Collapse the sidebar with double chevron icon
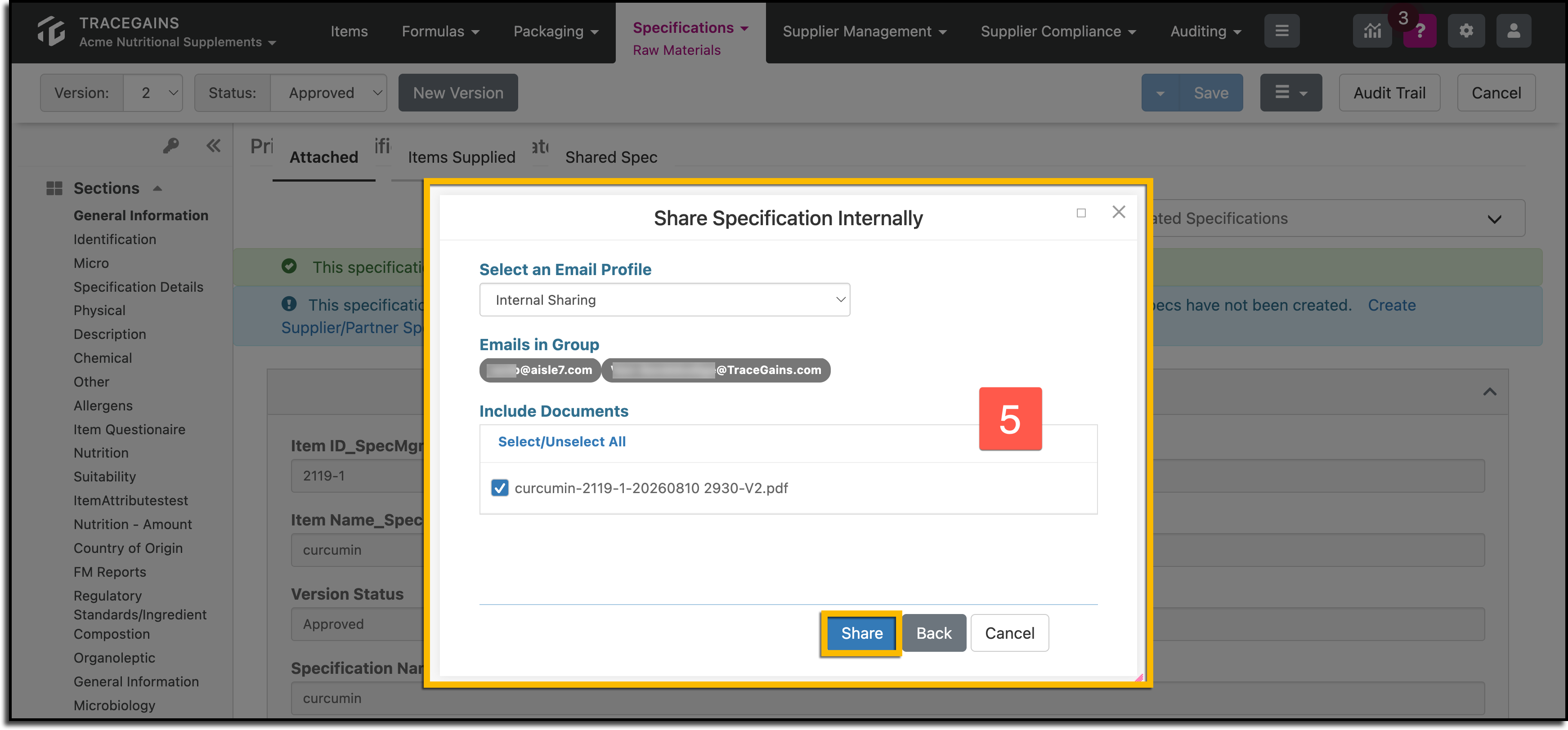The width and height of the screenshot is (1568, 730). pyautogui.click(x=213, y=145)
